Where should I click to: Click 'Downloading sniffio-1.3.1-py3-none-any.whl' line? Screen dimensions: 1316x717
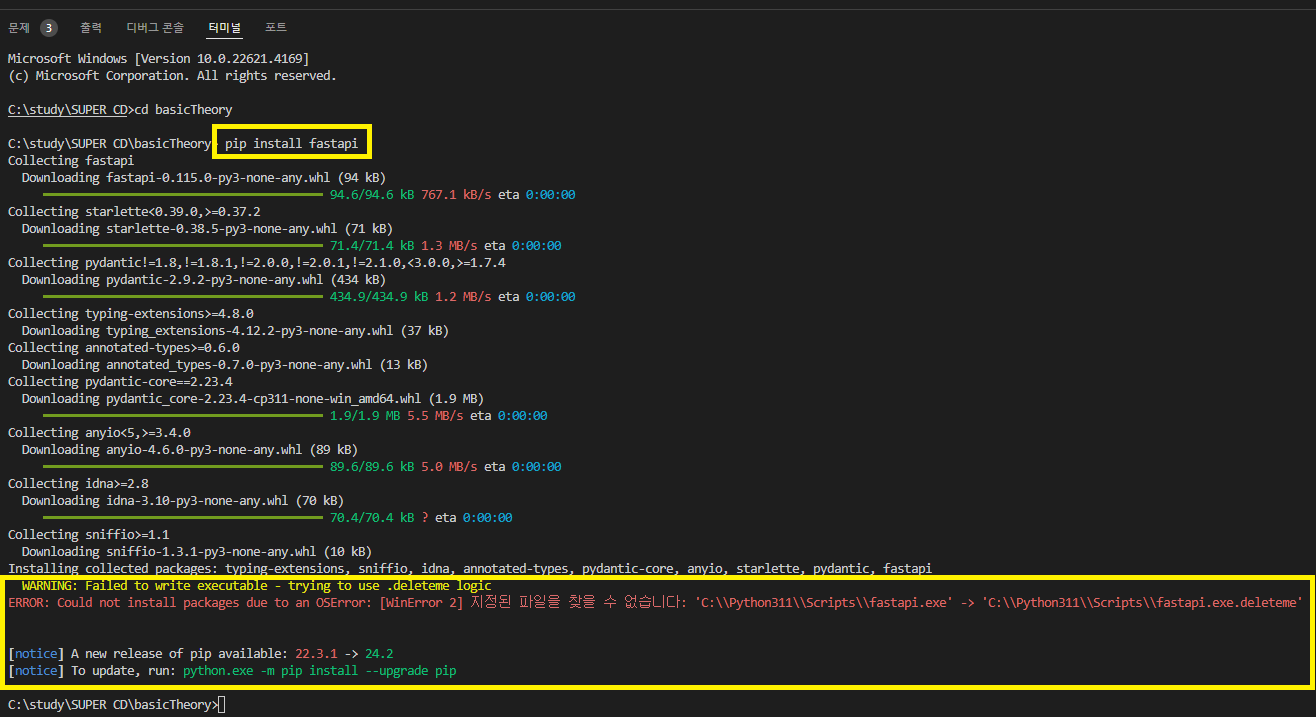(x=196, y=551)
